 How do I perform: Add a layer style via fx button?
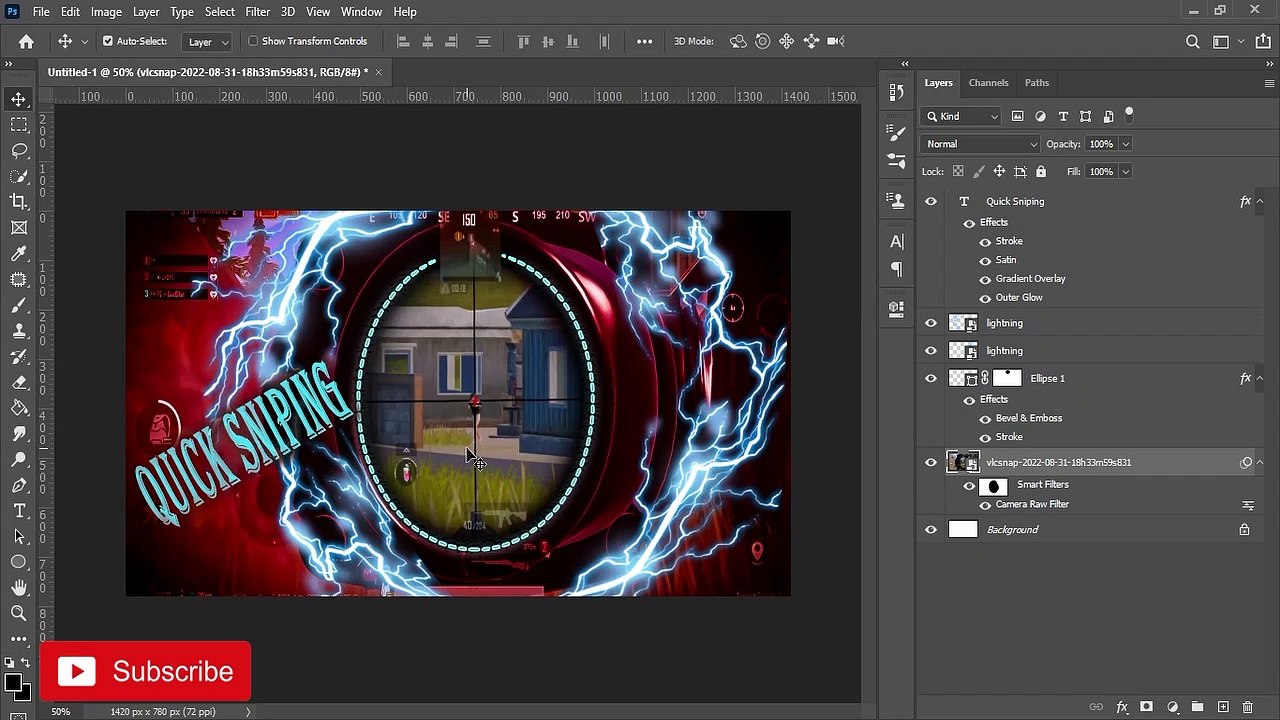(1122, 707)
